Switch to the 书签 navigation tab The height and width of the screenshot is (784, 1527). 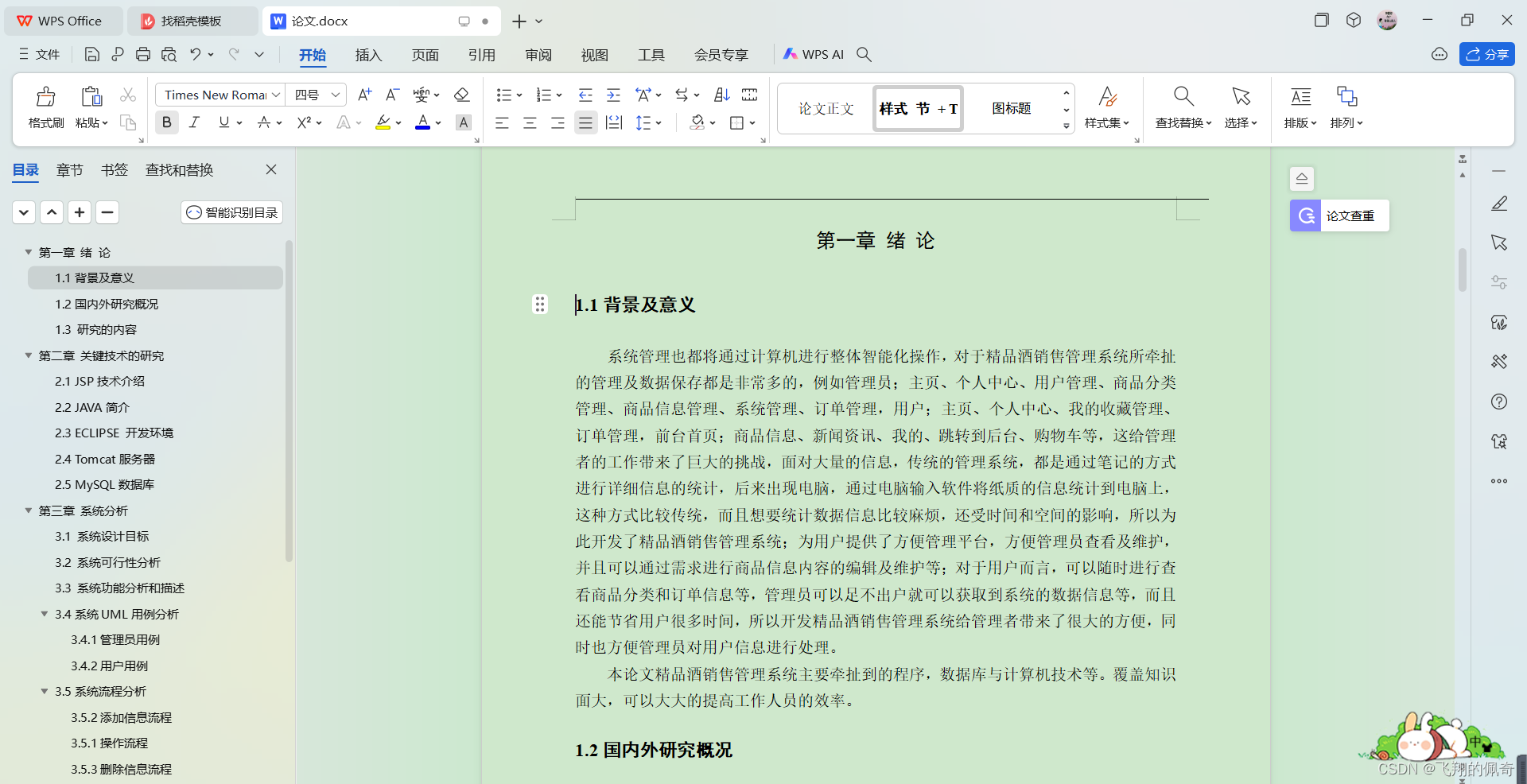[114, 169]
